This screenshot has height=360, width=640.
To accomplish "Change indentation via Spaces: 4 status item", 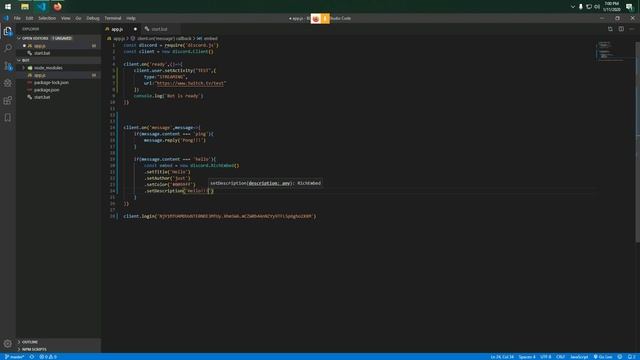I will pyautogui.click(x=527, y=357).
